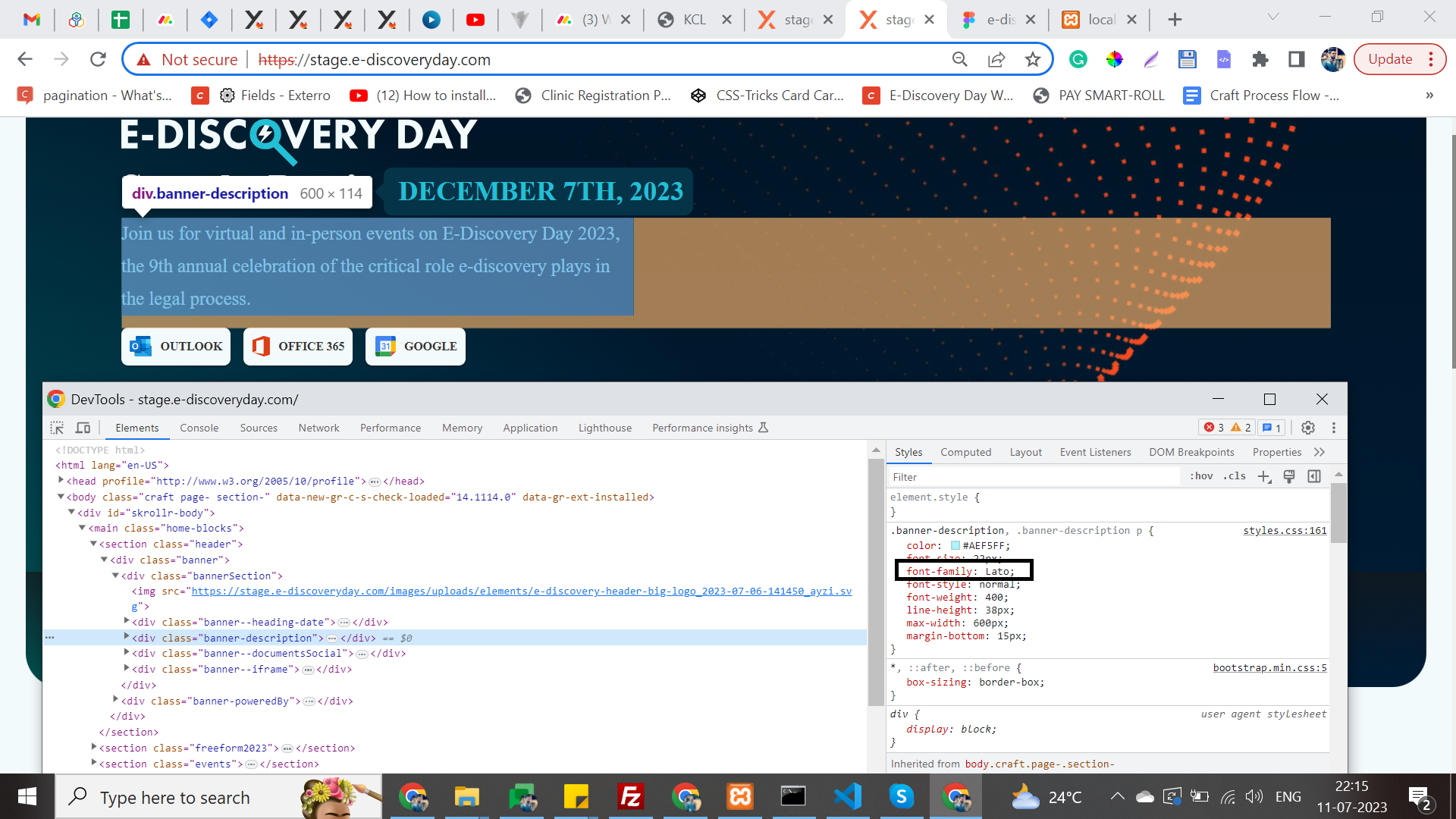Image resolution: width=1456 pixels, height=819 pixels.
Task: Open the CSS-Tricks Card Car... bookmark
Action: 767,96
